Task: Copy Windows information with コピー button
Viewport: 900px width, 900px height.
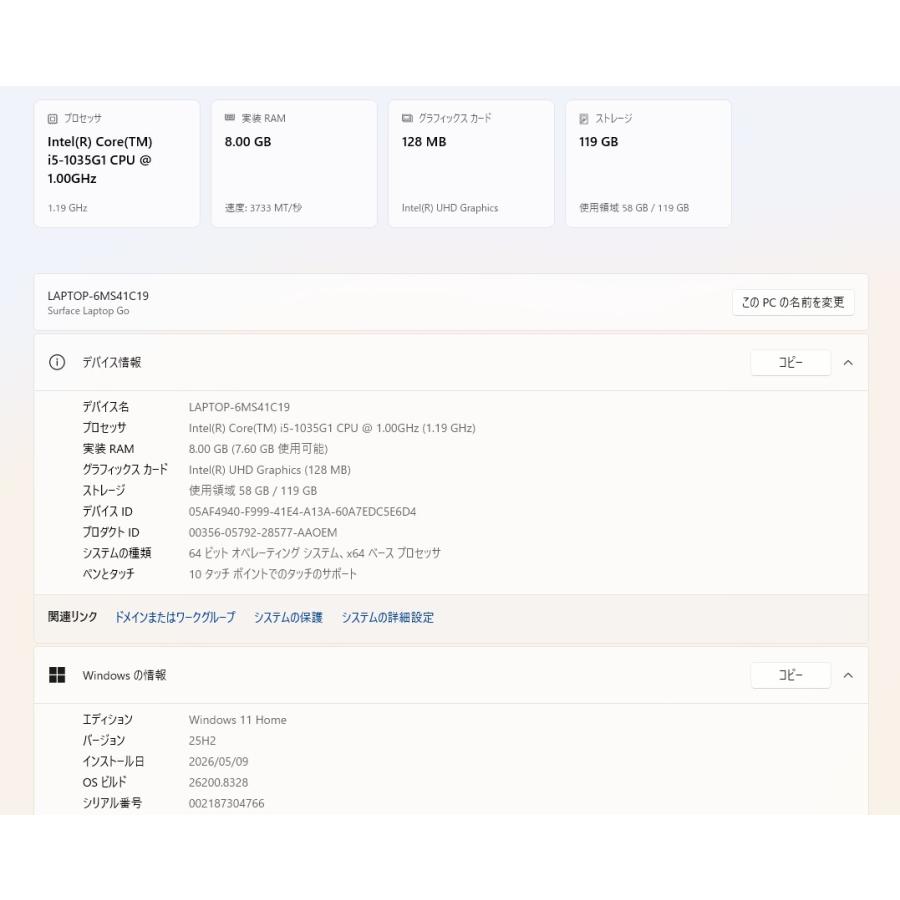Action: [790, 676]
